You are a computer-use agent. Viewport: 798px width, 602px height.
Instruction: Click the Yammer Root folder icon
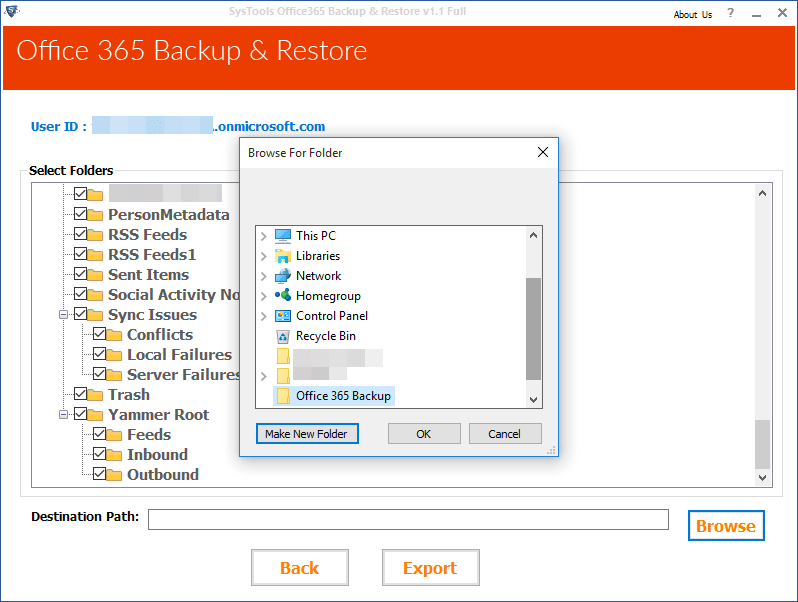click(x=95, y=415)
